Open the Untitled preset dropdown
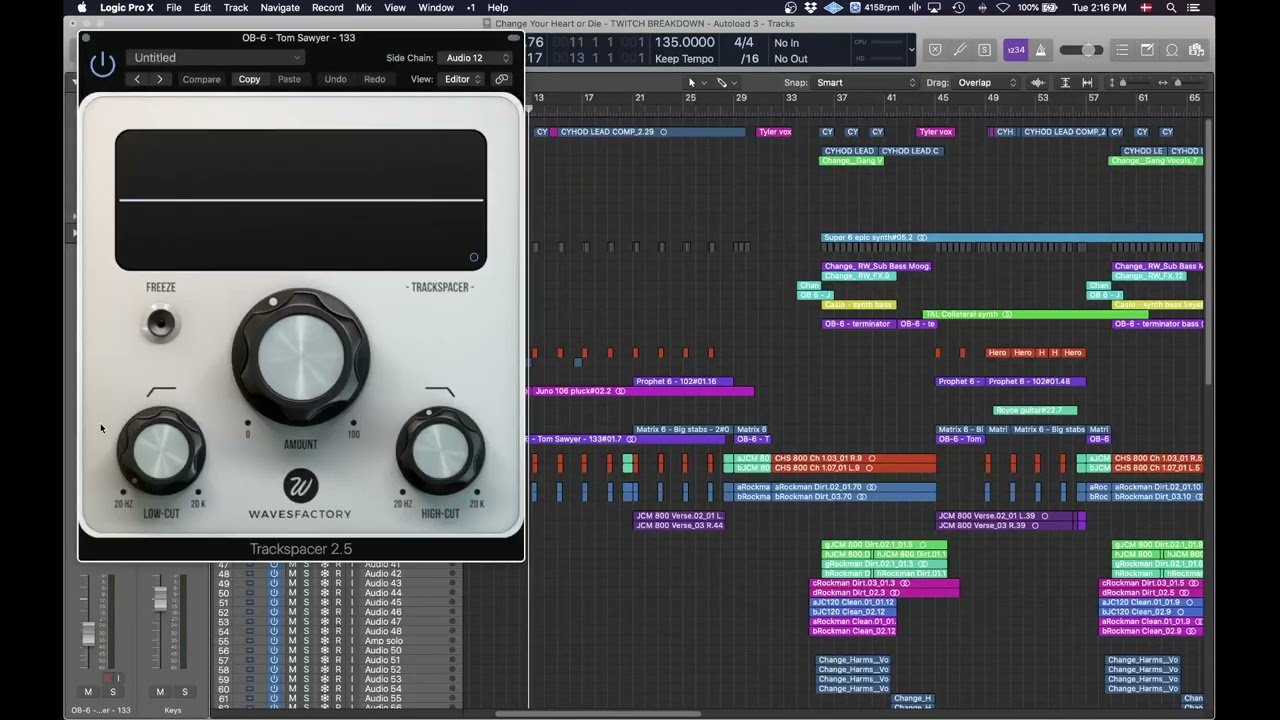The image size is (1280, 720). pyautogui.click(x=215, y=58)
